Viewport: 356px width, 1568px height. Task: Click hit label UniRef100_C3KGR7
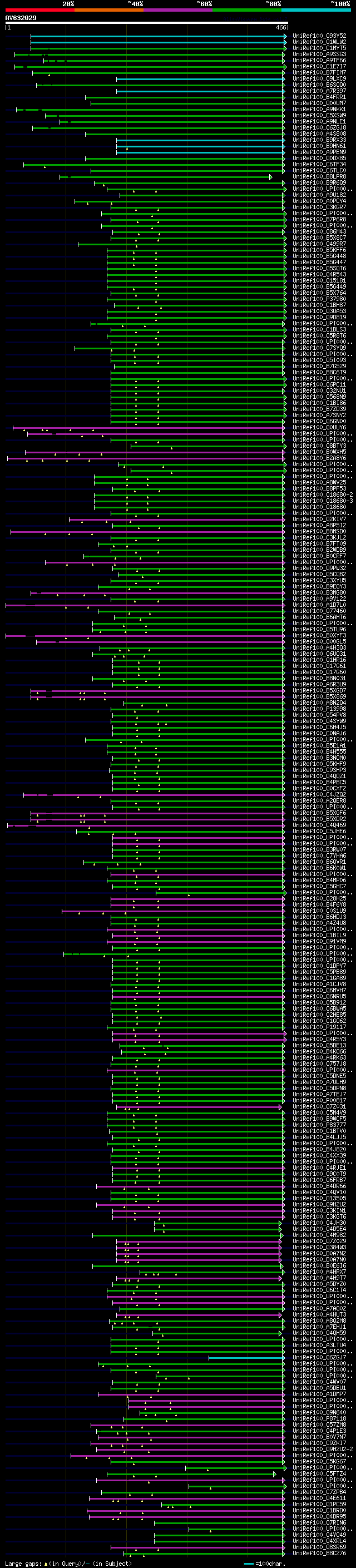point(319,207)
